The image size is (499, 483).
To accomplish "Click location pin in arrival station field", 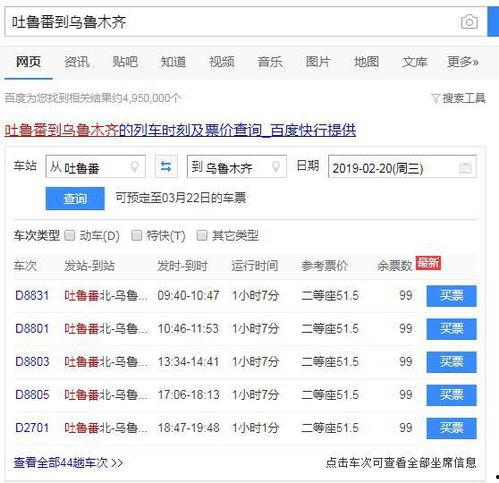I will pyautogui.click(x=276, y=167).
